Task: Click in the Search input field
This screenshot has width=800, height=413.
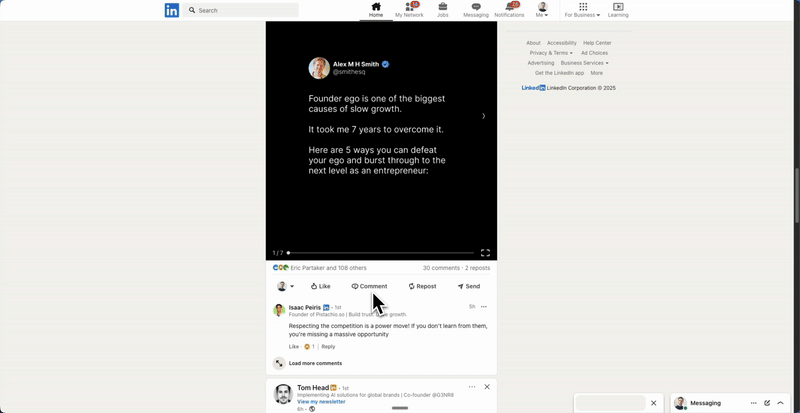Action: point(241,10)
